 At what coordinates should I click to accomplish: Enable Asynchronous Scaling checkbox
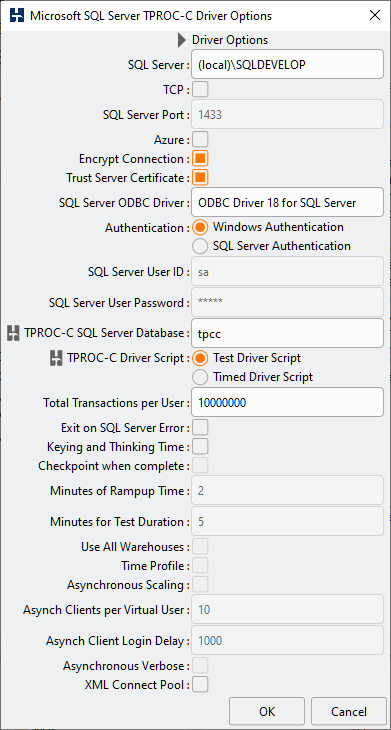(x=200, y=584)
